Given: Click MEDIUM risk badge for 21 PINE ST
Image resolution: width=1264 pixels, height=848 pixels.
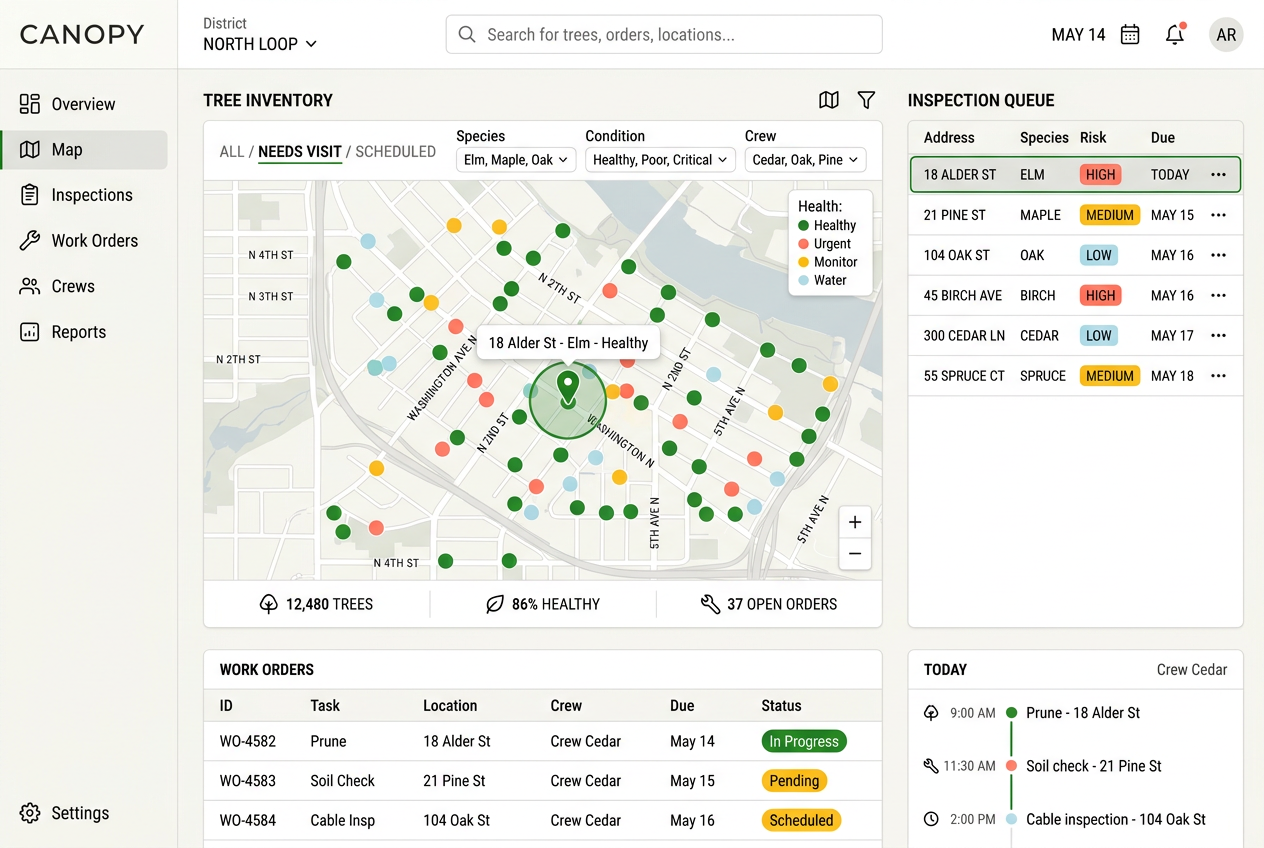Looking at the screenshot, I should [1110, 215].
